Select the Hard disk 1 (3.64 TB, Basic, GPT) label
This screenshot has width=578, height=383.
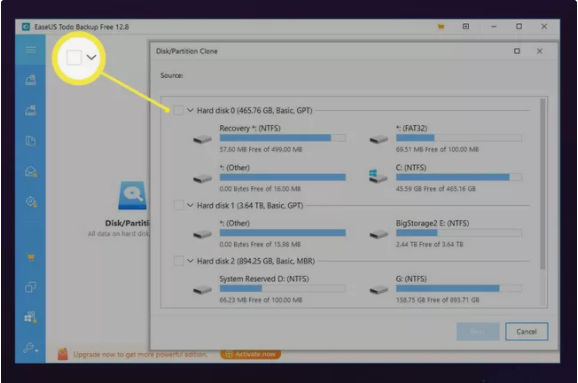pos(250,205)
